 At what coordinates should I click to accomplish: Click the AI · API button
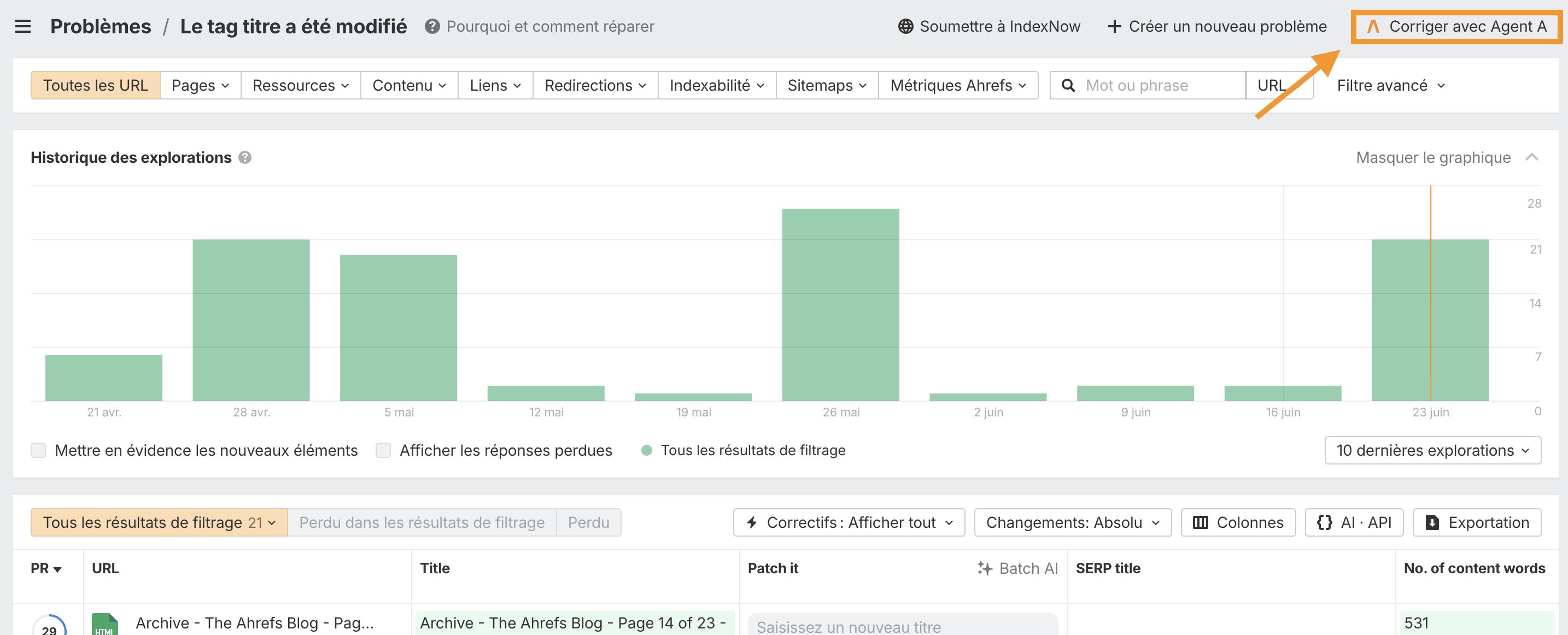1354,522
